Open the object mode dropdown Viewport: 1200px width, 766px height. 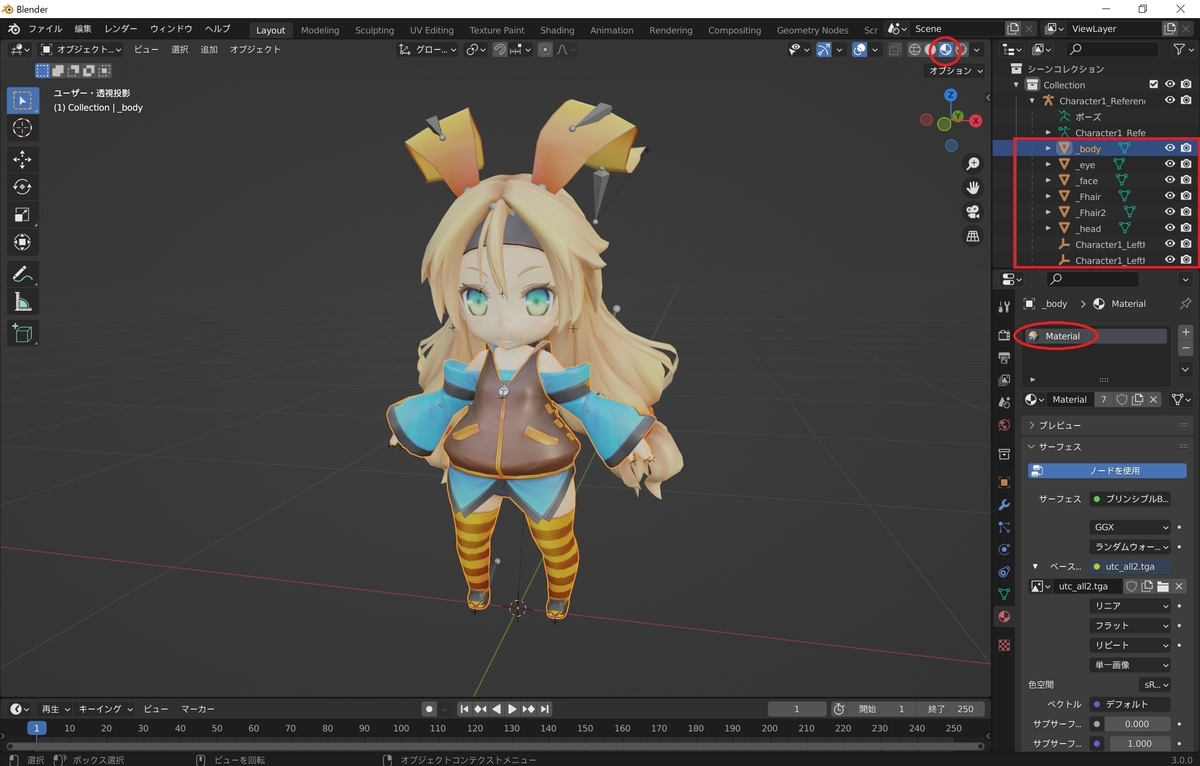pyautogui.click(x=82, y=49)
